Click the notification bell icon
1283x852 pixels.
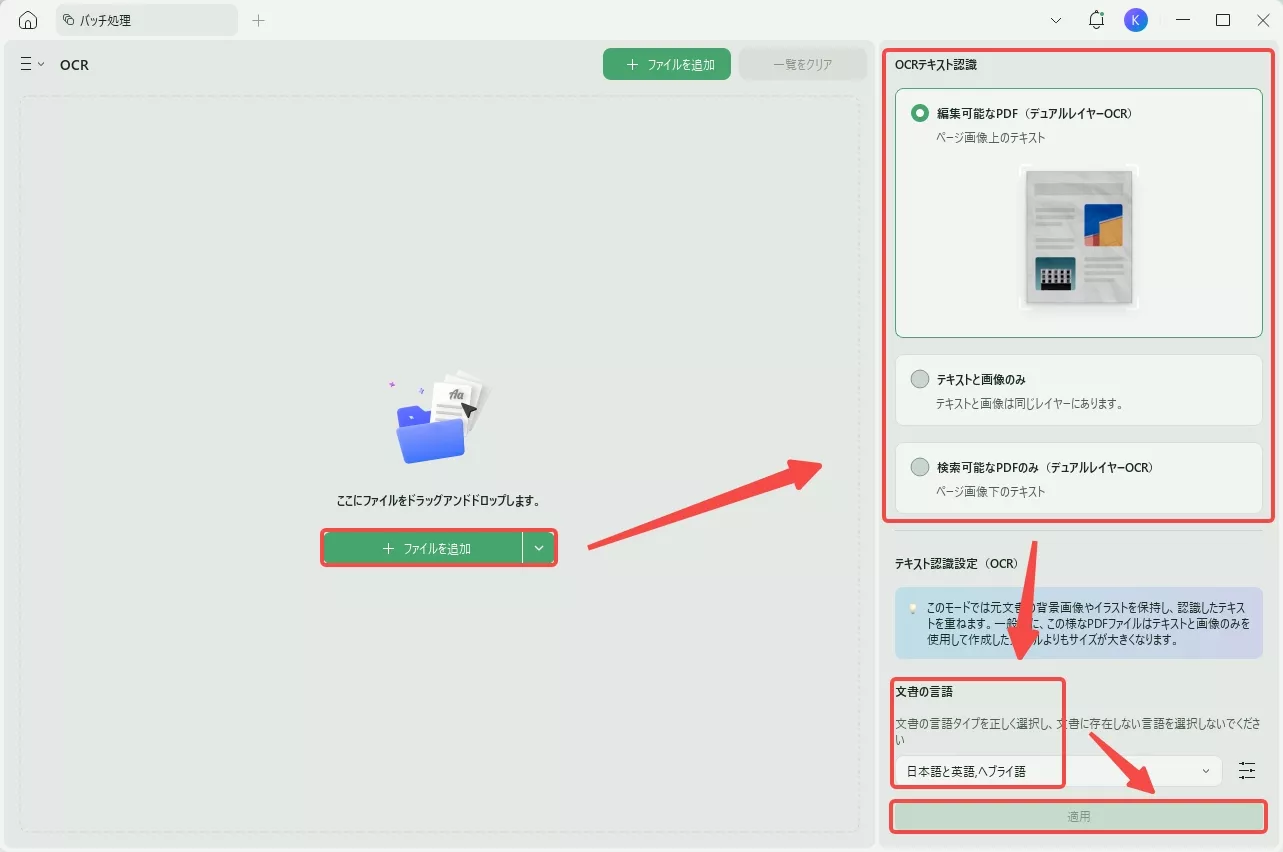pos(1095,19)
